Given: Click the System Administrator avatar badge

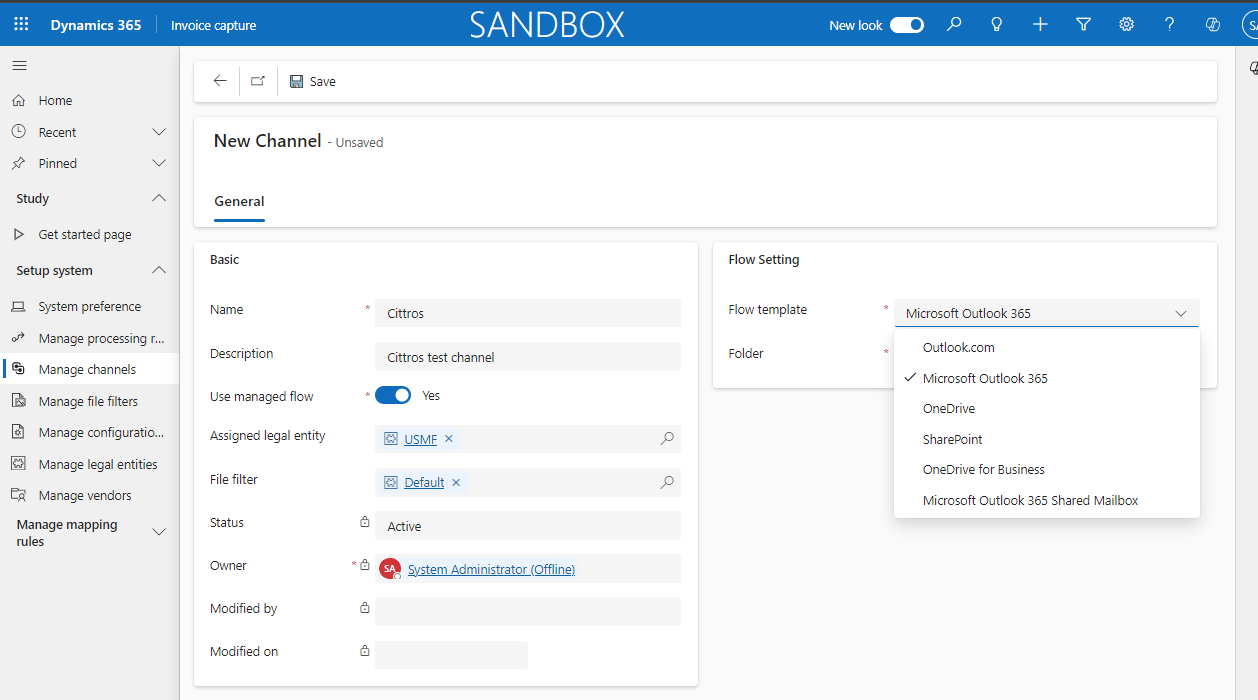Looking at the screenshot, I should click(x=390, y=569).
